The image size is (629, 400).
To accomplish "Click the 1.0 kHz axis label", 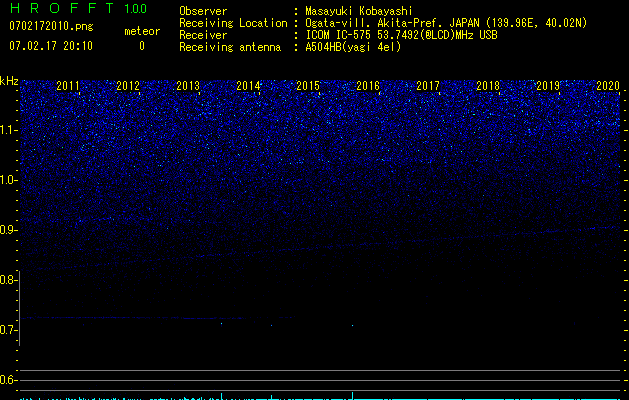I will (8, 180).
